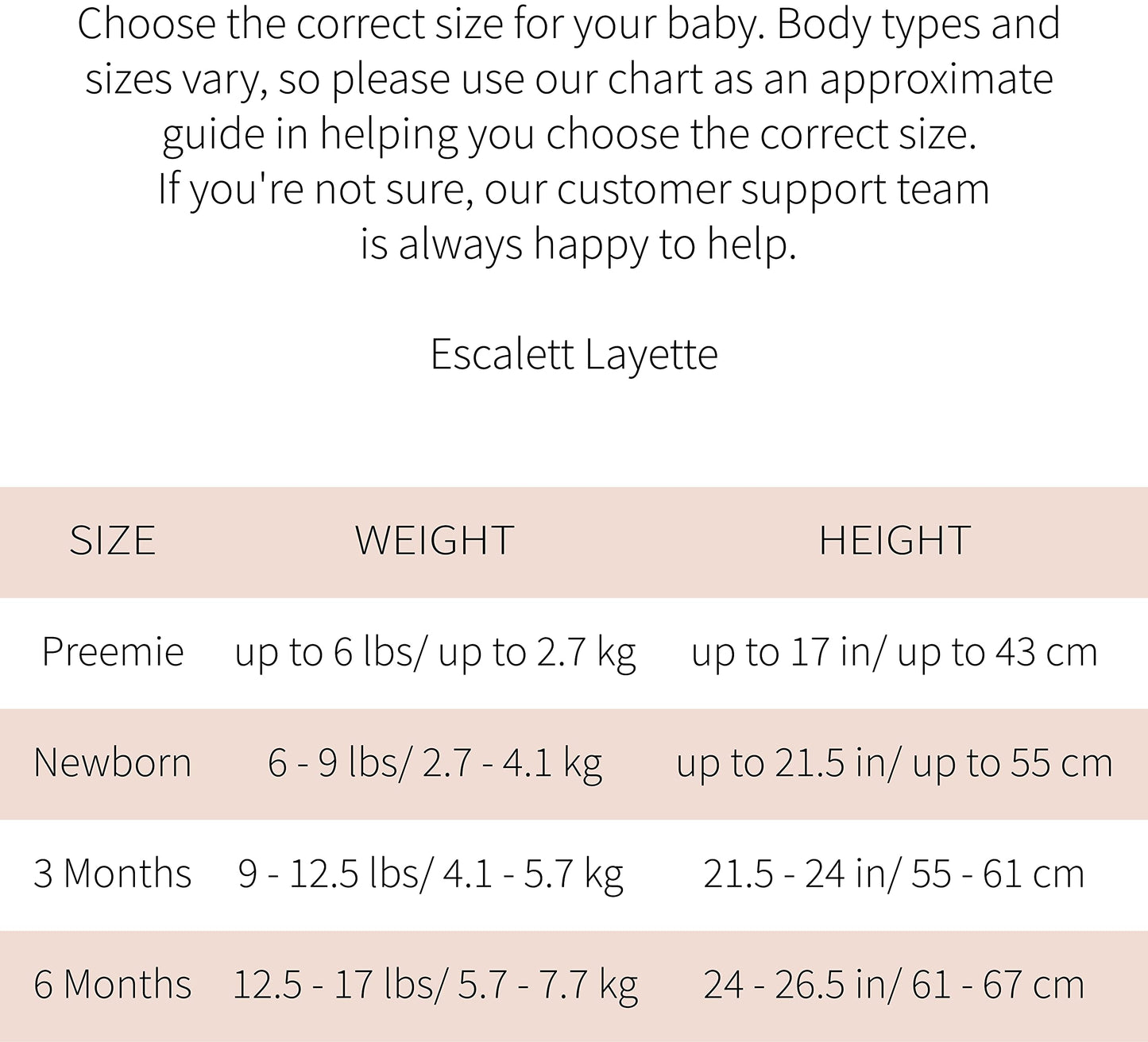The height and width of the screenshot is (1042, 1148).
Task: Click 'guide in helping you choose' line
Action: pos(570,135)
